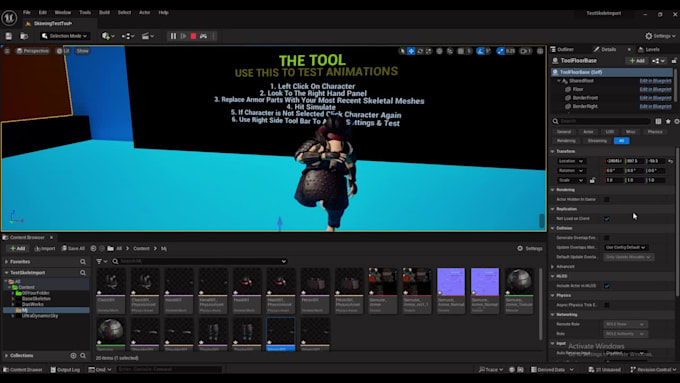
Task: Select the Physics filter in Details
Action: point(655,131)
